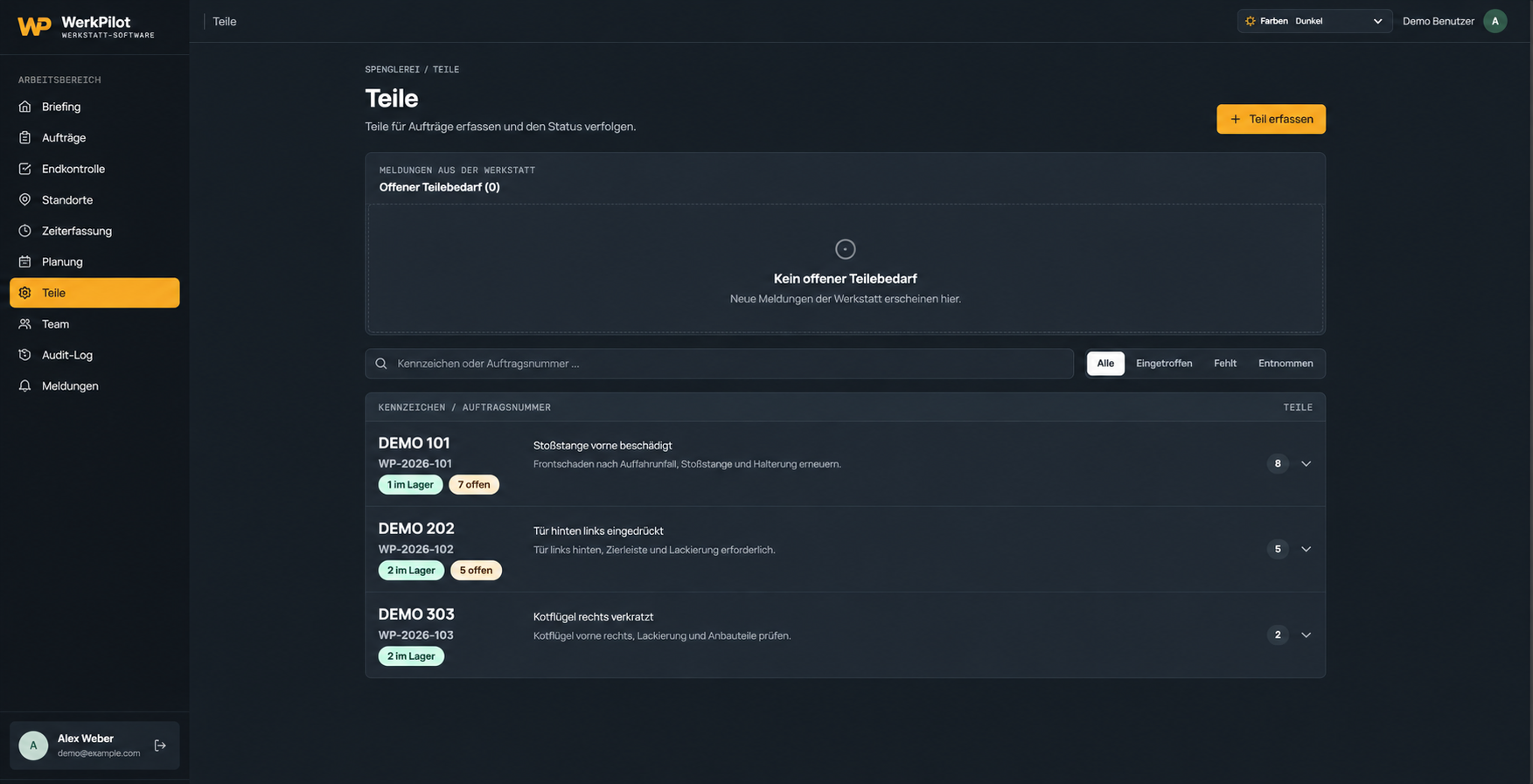The height and width of the screenshot is (784, 1533).
Task: Click the Teile gear icon in sidebar
Action: [x=24, y=293]
